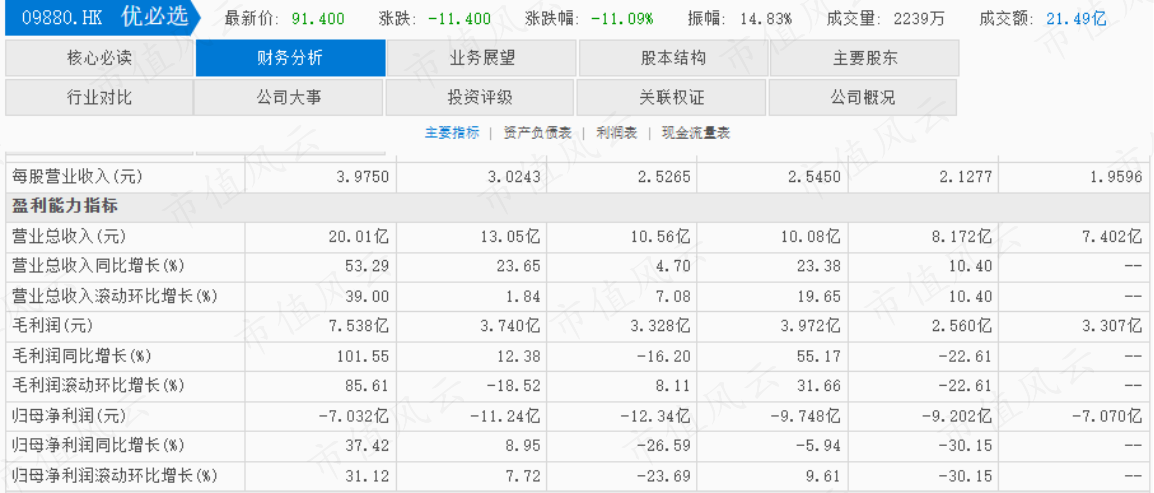Click the 09880.HK 优必选 stock banner
Image resolution: width=1154 pixels, height=493 pixels.
102,18
